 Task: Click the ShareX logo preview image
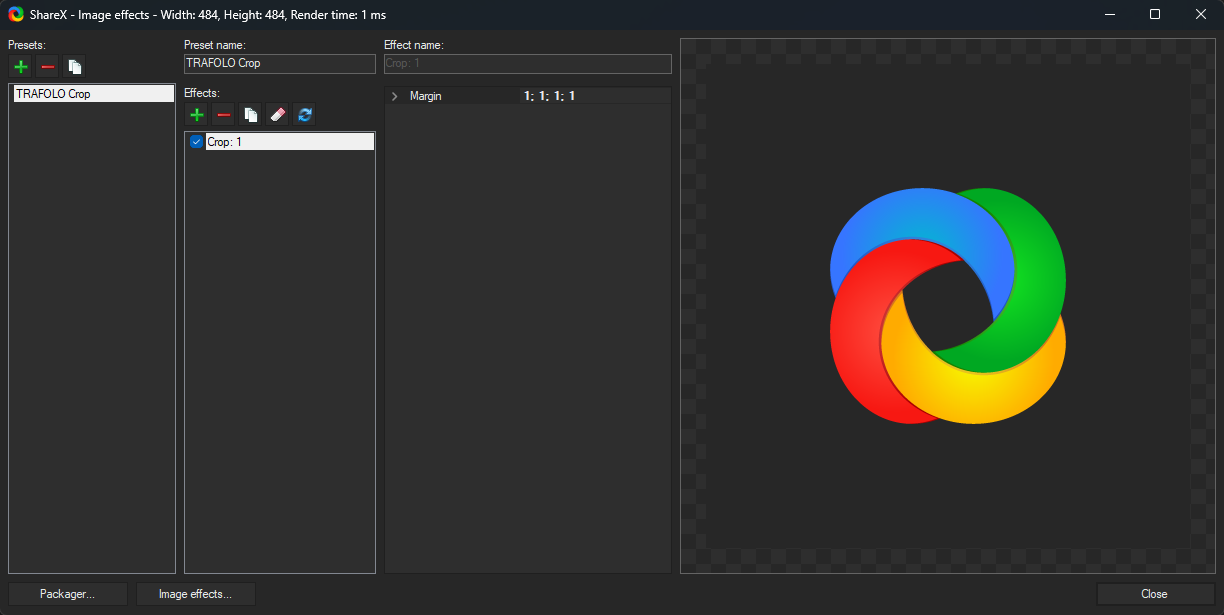click(948, 305)
